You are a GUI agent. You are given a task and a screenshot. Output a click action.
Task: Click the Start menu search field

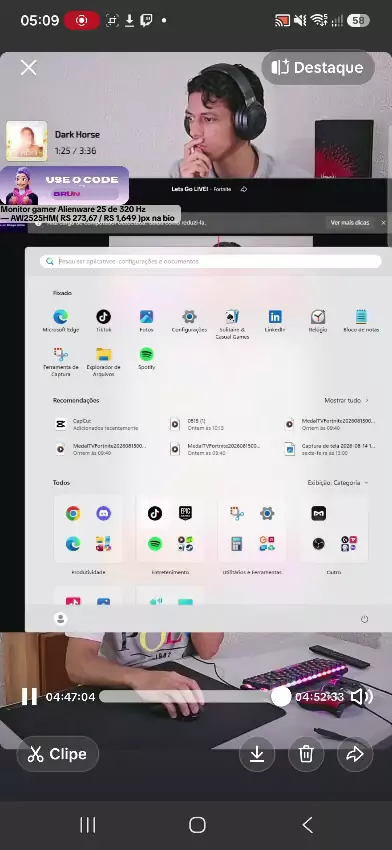(211, 261)
